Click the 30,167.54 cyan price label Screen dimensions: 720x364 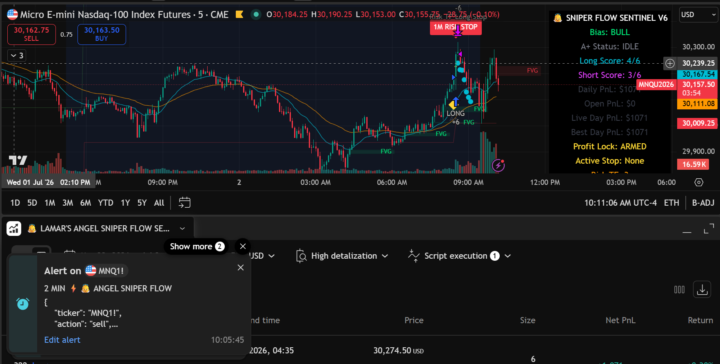tap(698, 74)
